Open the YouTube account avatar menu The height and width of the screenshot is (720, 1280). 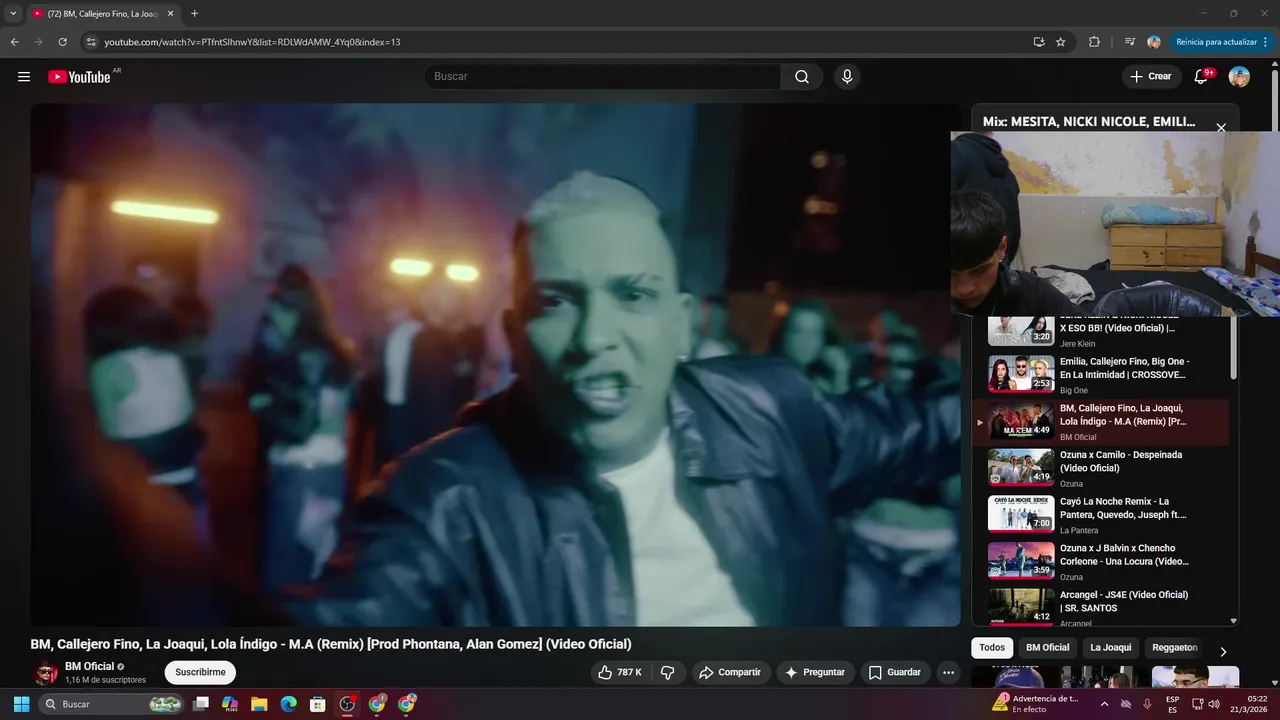click(x=1239, y=77)
